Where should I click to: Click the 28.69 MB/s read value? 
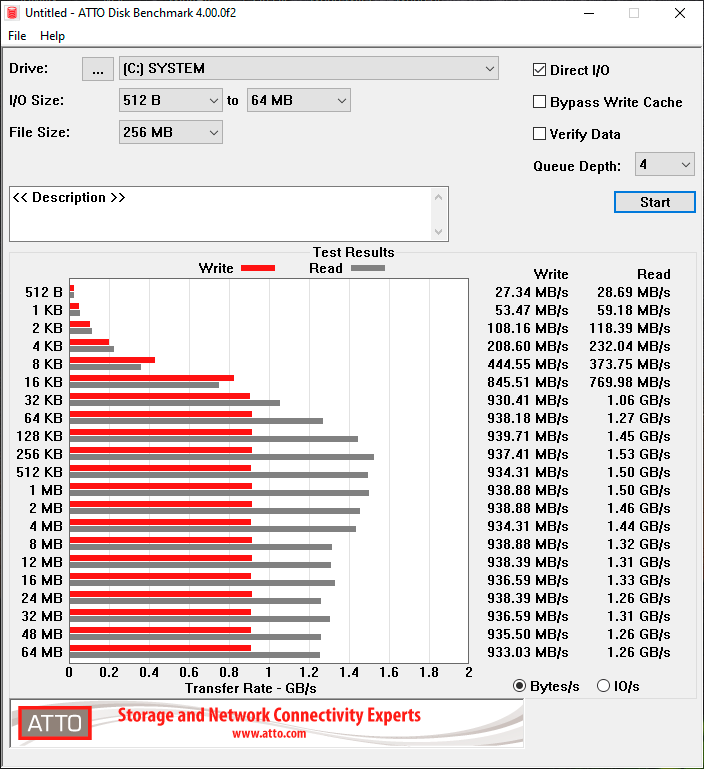[x=633, y=292]
